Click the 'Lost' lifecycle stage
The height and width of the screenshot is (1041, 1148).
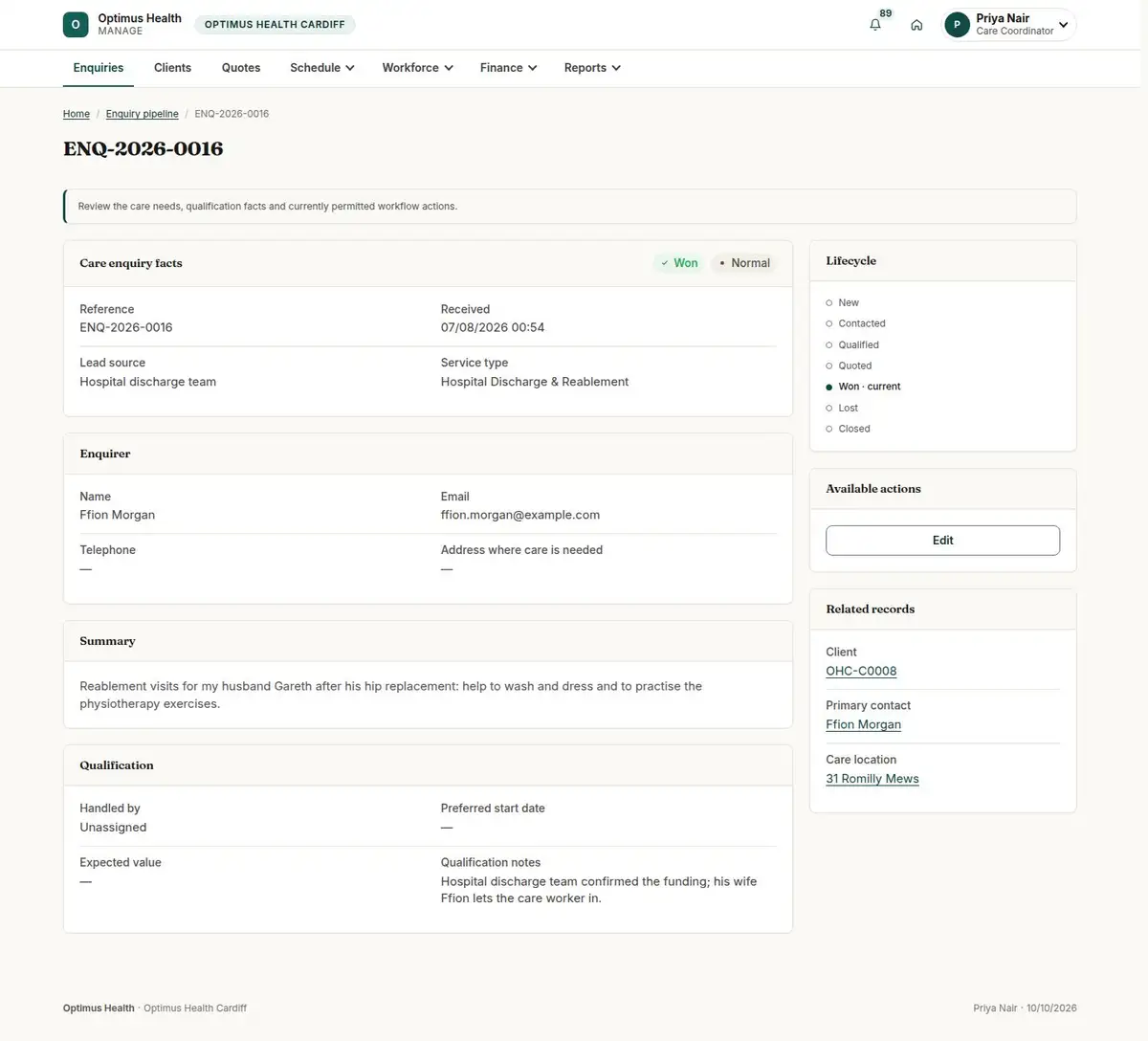842,408
